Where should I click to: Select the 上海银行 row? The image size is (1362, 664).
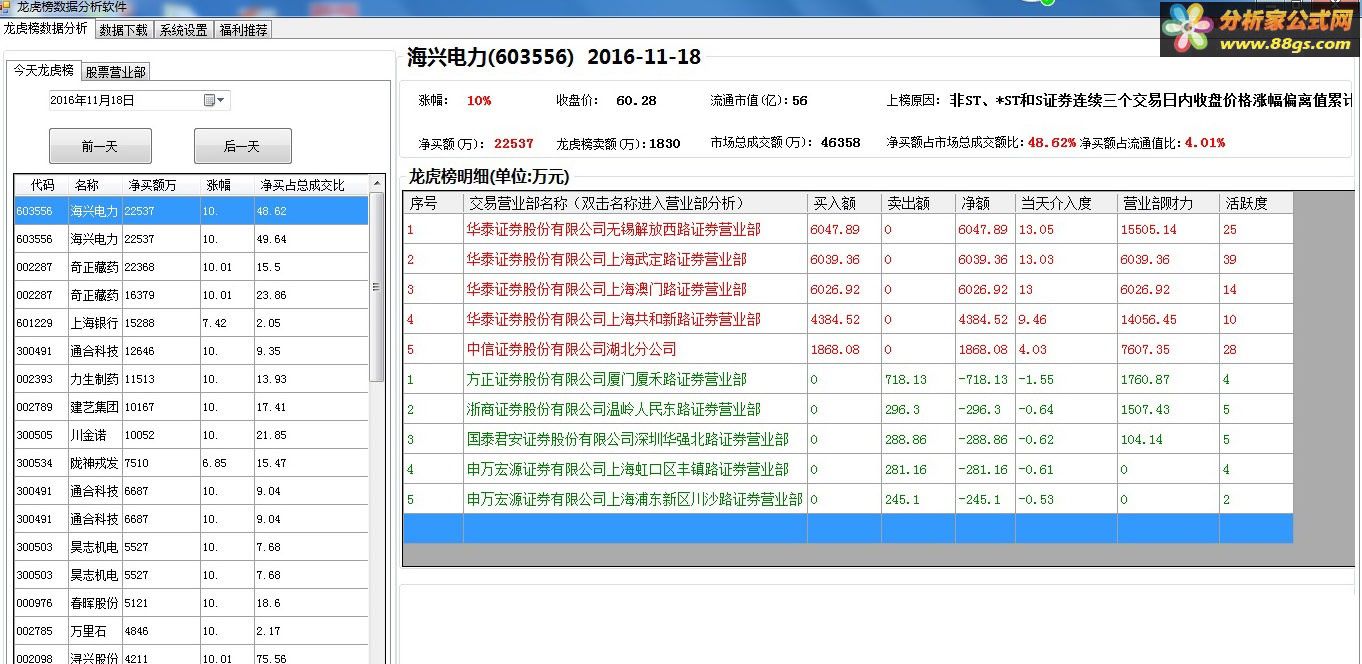tap(191, 323)
